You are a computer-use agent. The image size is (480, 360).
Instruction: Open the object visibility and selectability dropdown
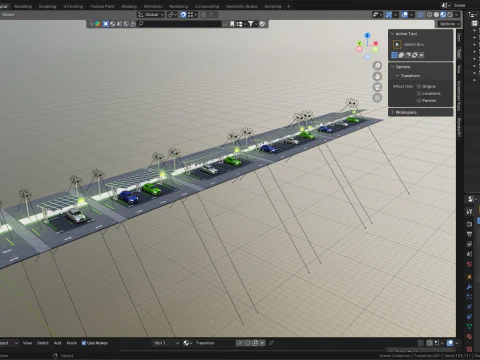tap(377, 15)
